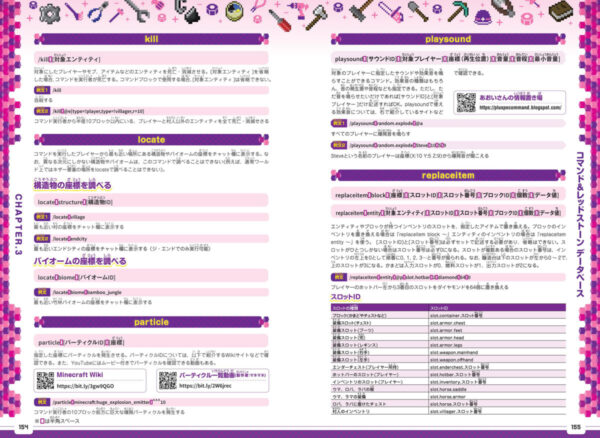The image size is (600, 438).
Task: Click the 構造物の座標を調べる subheading
Action: (x=72, y=186)
